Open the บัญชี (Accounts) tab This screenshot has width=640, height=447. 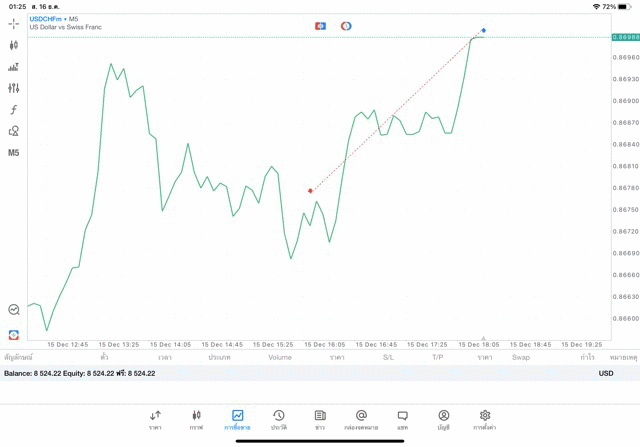point(443,419)
